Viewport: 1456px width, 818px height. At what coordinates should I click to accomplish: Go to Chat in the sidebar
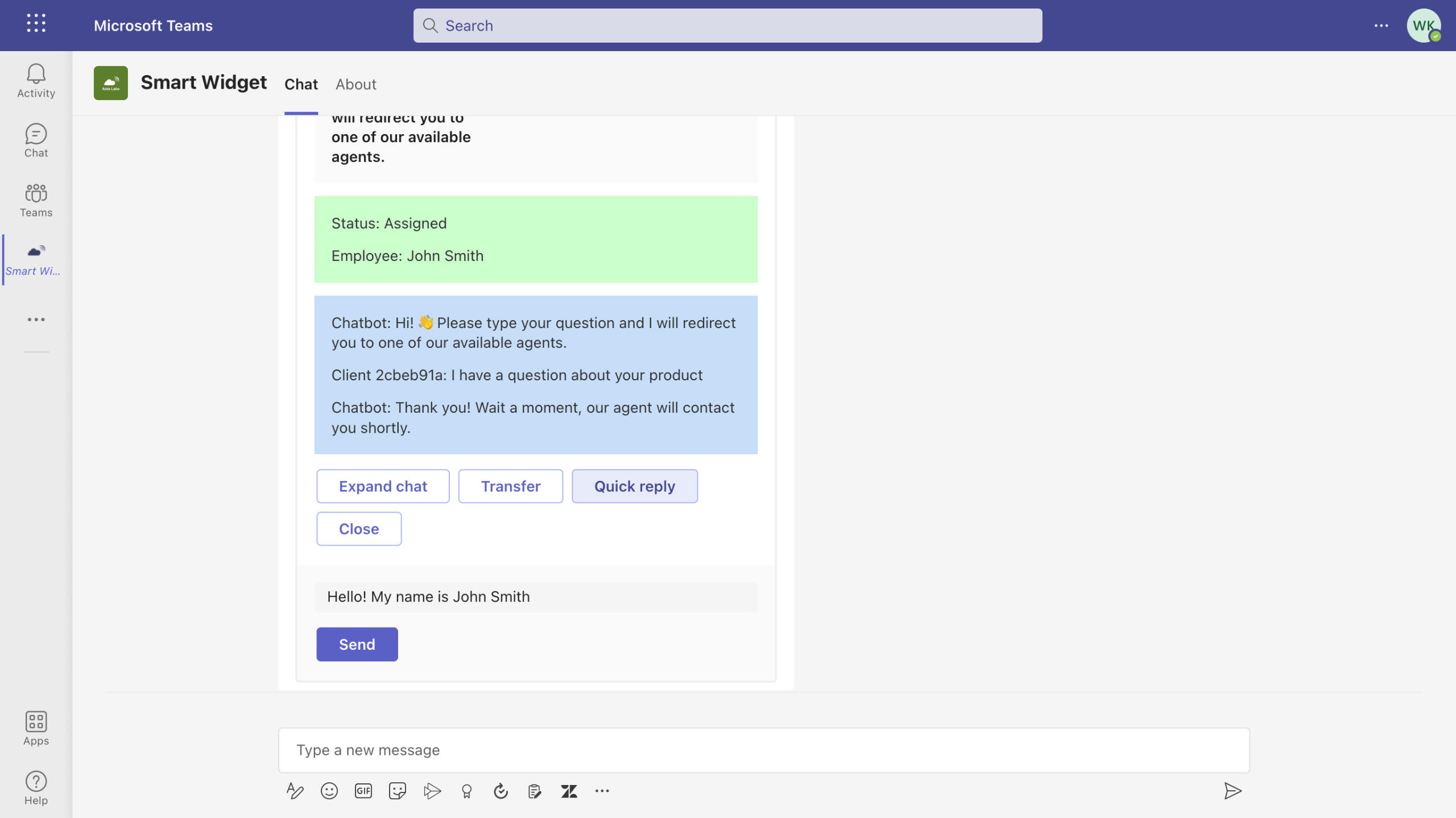click(36, 140)
